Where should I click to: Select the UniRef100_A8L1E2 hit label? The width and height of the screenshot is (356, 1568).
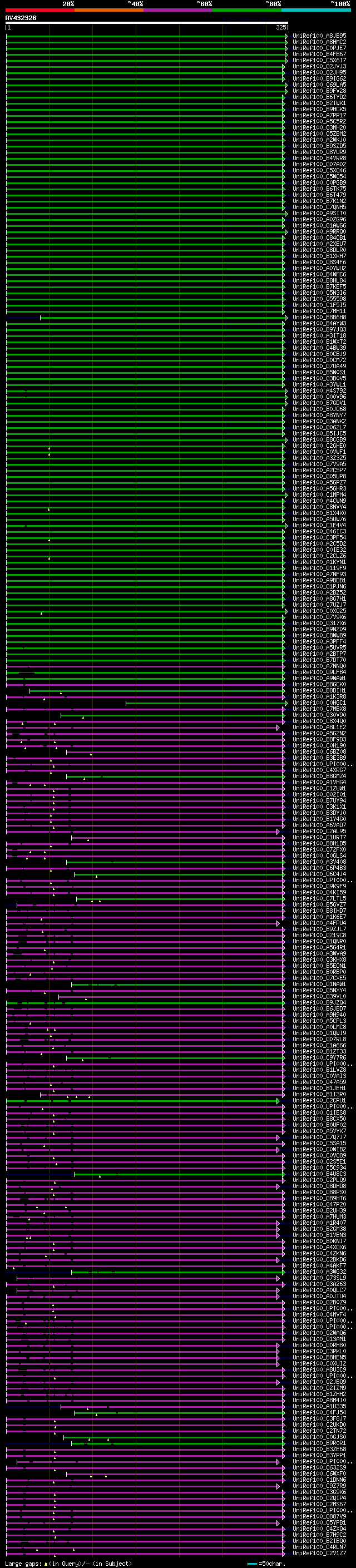tap(319, 728)
